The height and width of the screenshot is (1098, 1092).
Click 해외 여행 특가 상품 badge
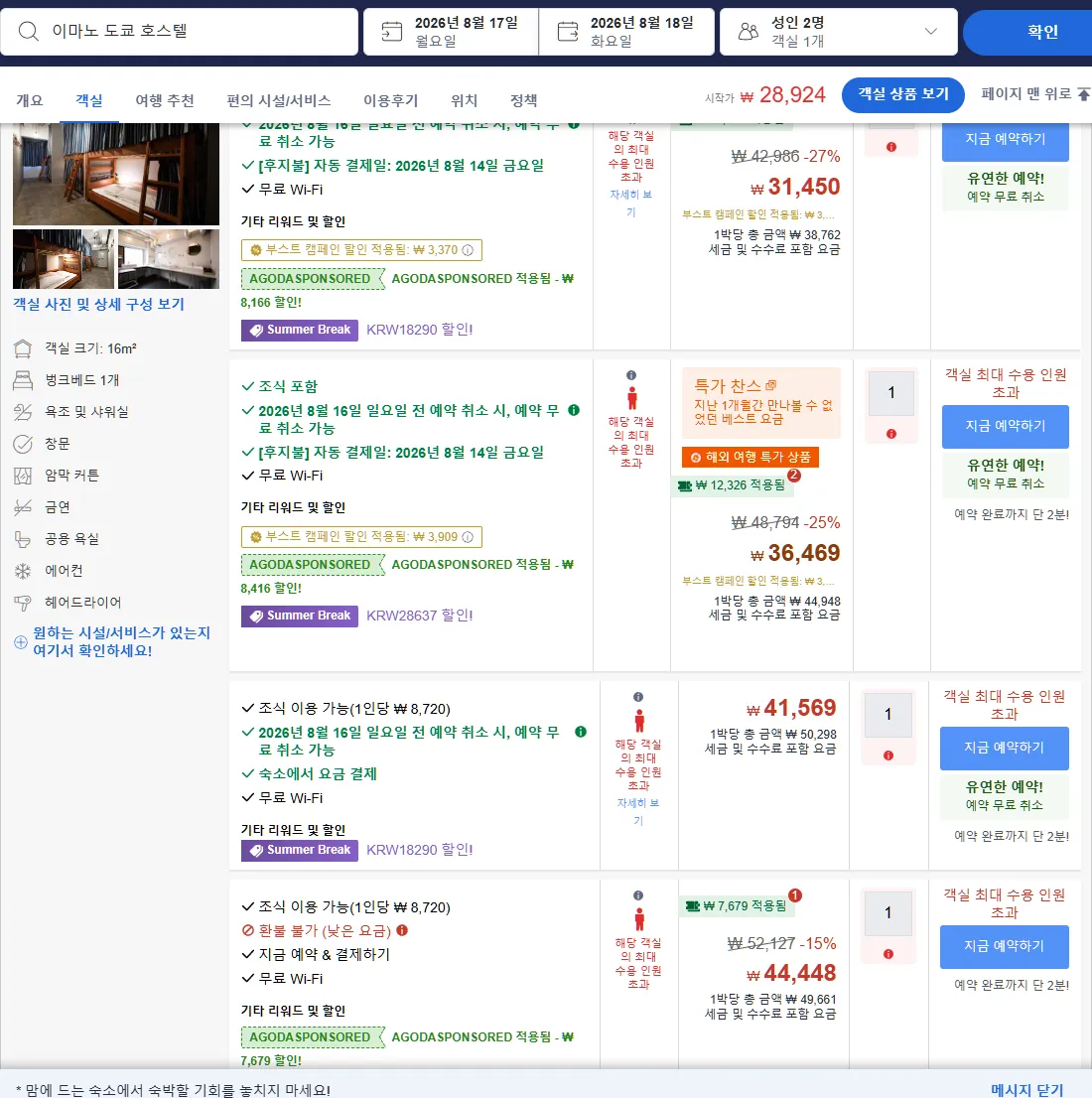tap(751, 458)
